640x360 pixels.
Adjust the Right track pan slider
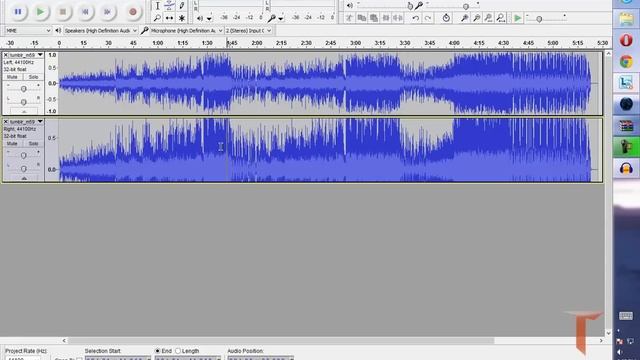pos(23,169)
